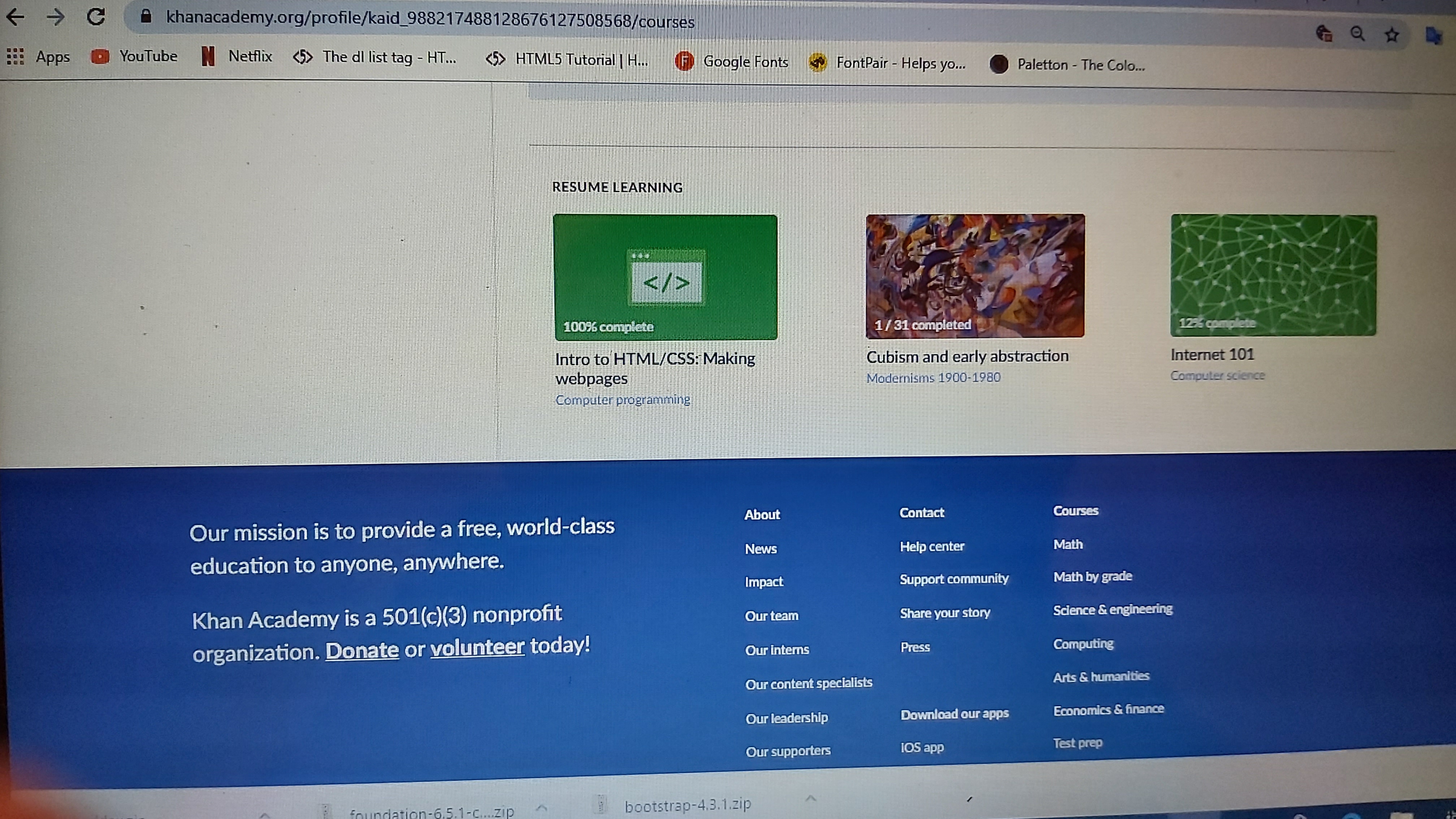The image size is (1456, 819).
Task: Open the iOS app download link
Action: 922,747
